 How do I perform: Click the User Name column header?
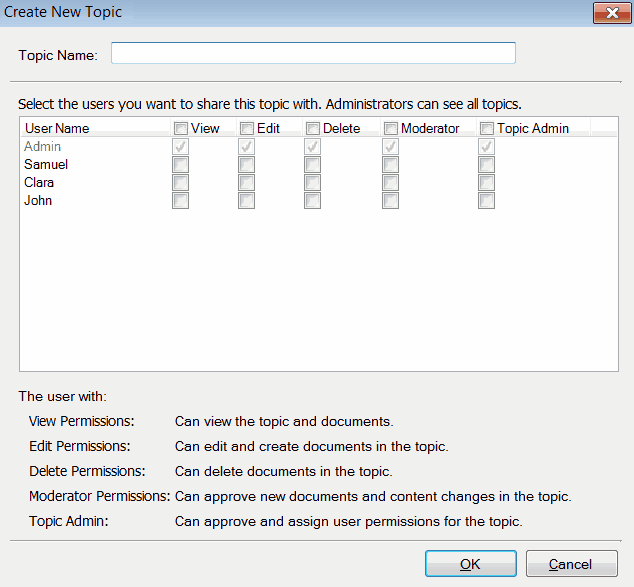pos(57,128)
